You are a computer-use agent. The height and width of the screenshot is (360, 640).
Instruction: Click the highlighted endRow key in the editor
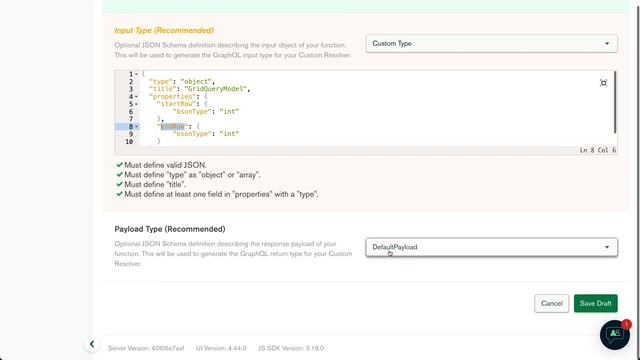(172, 127)
